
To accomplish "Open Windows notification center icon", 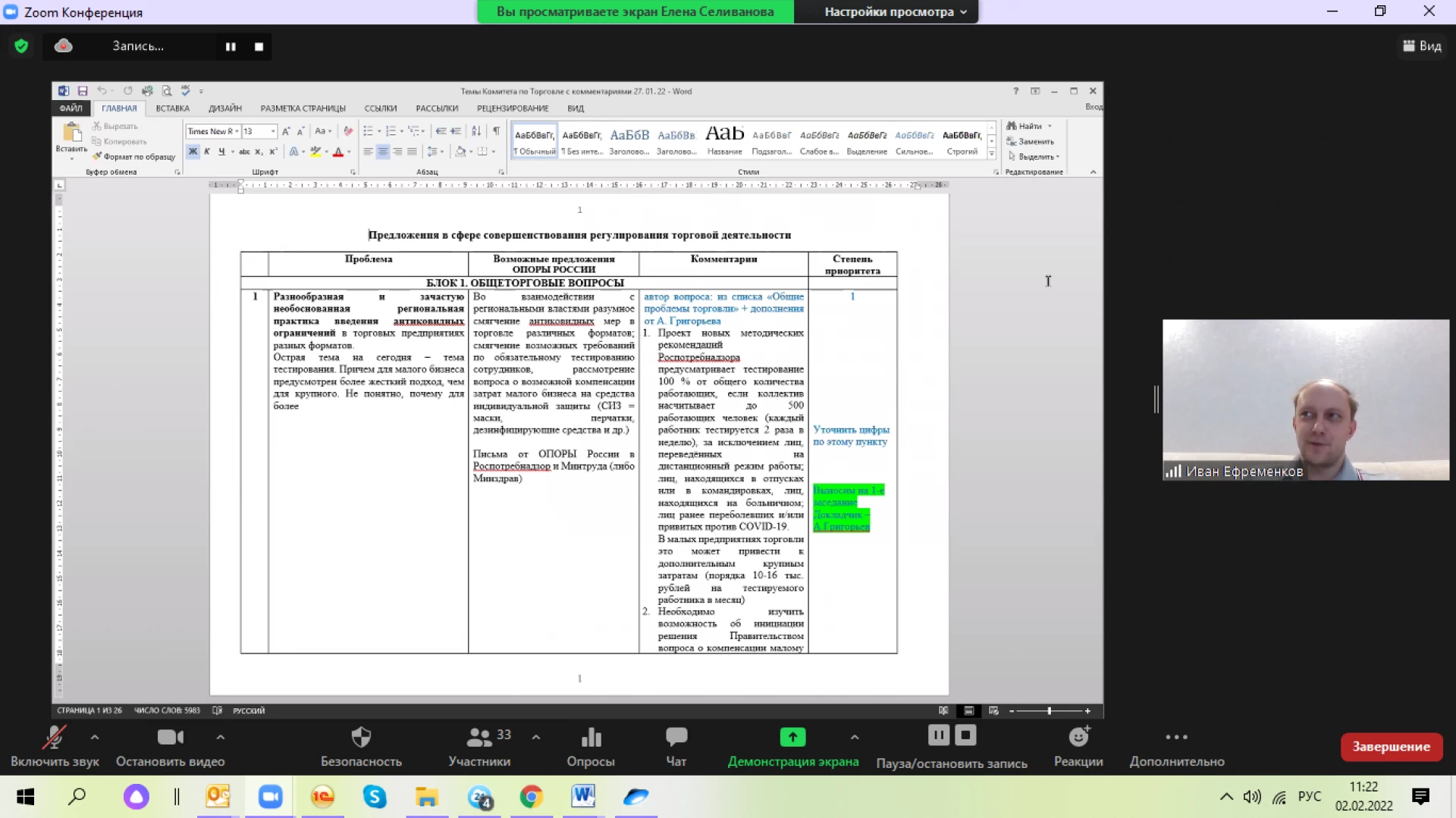I will (1420, 797).
